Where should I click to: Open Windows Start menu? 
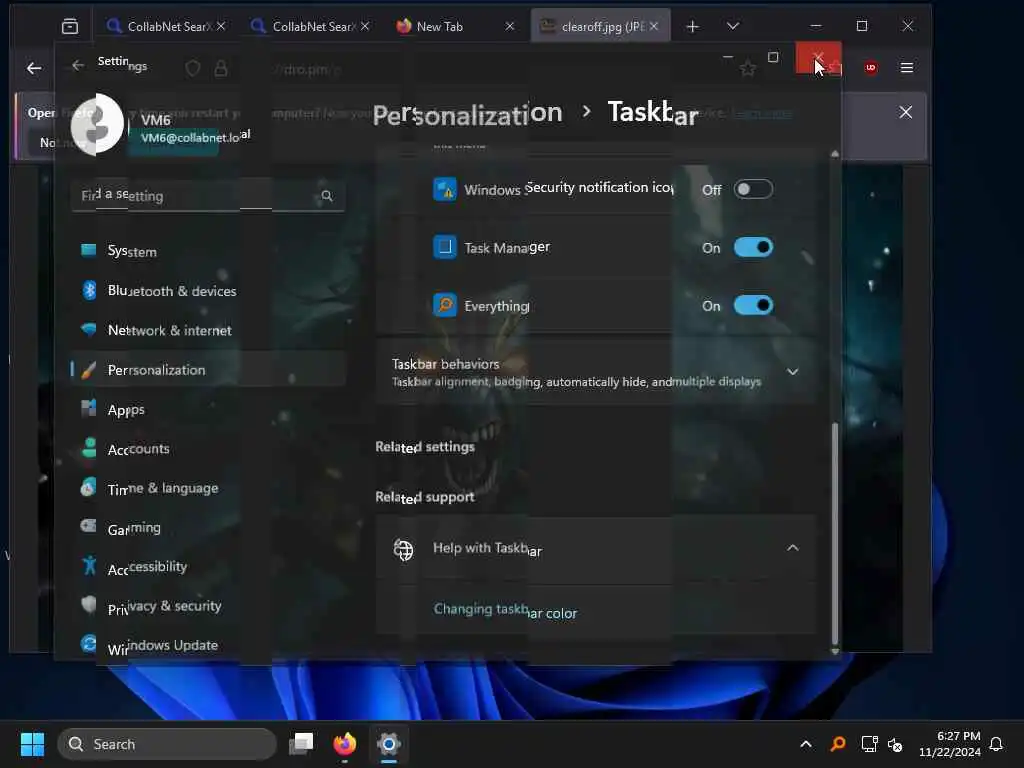click(32, 744)
